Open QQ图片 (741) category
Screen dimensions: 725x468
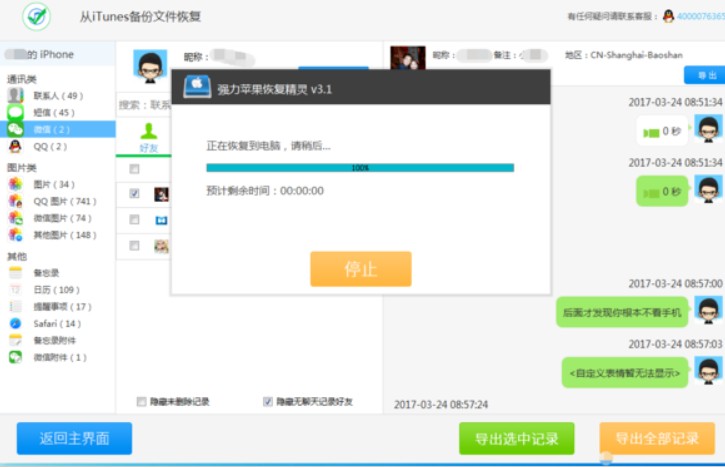click(62, 201)
